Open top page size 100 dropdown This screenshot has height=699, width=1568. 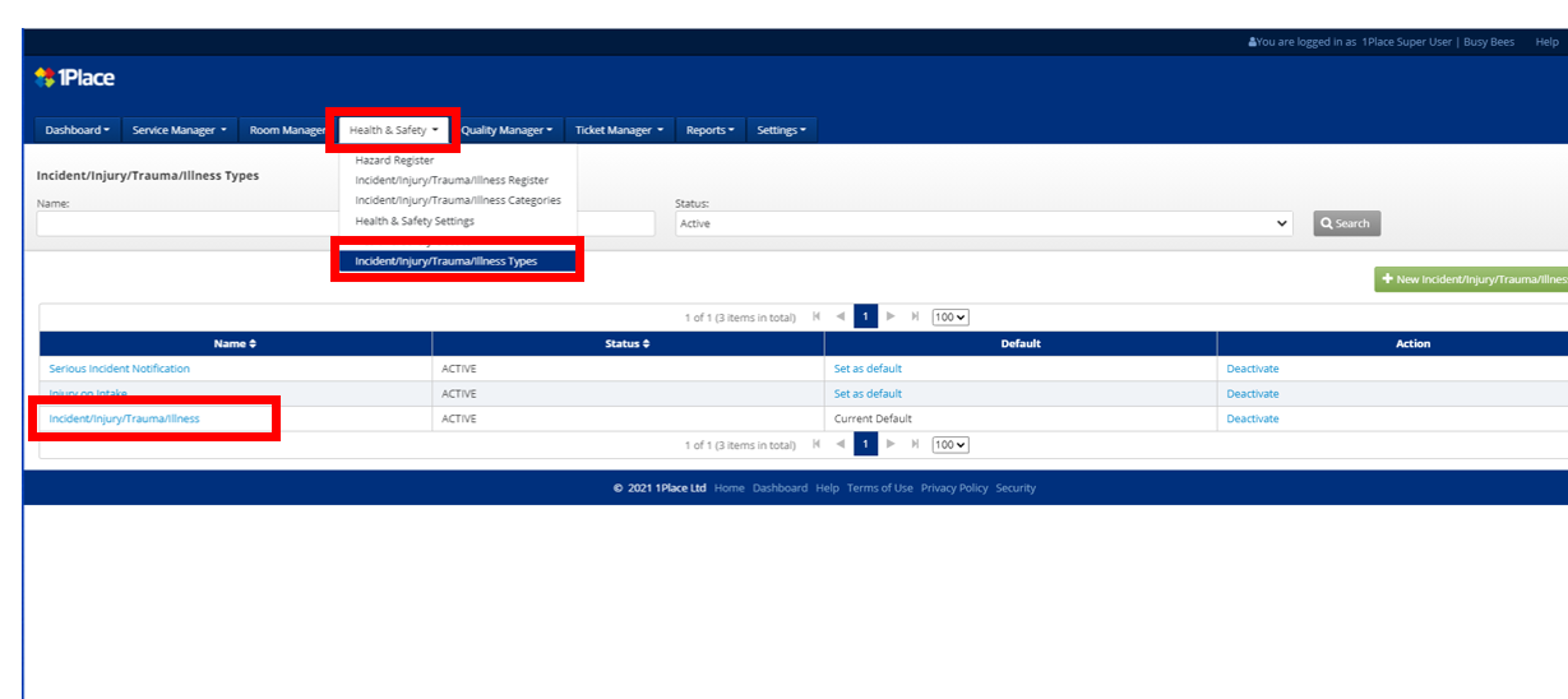coord(950,317)
